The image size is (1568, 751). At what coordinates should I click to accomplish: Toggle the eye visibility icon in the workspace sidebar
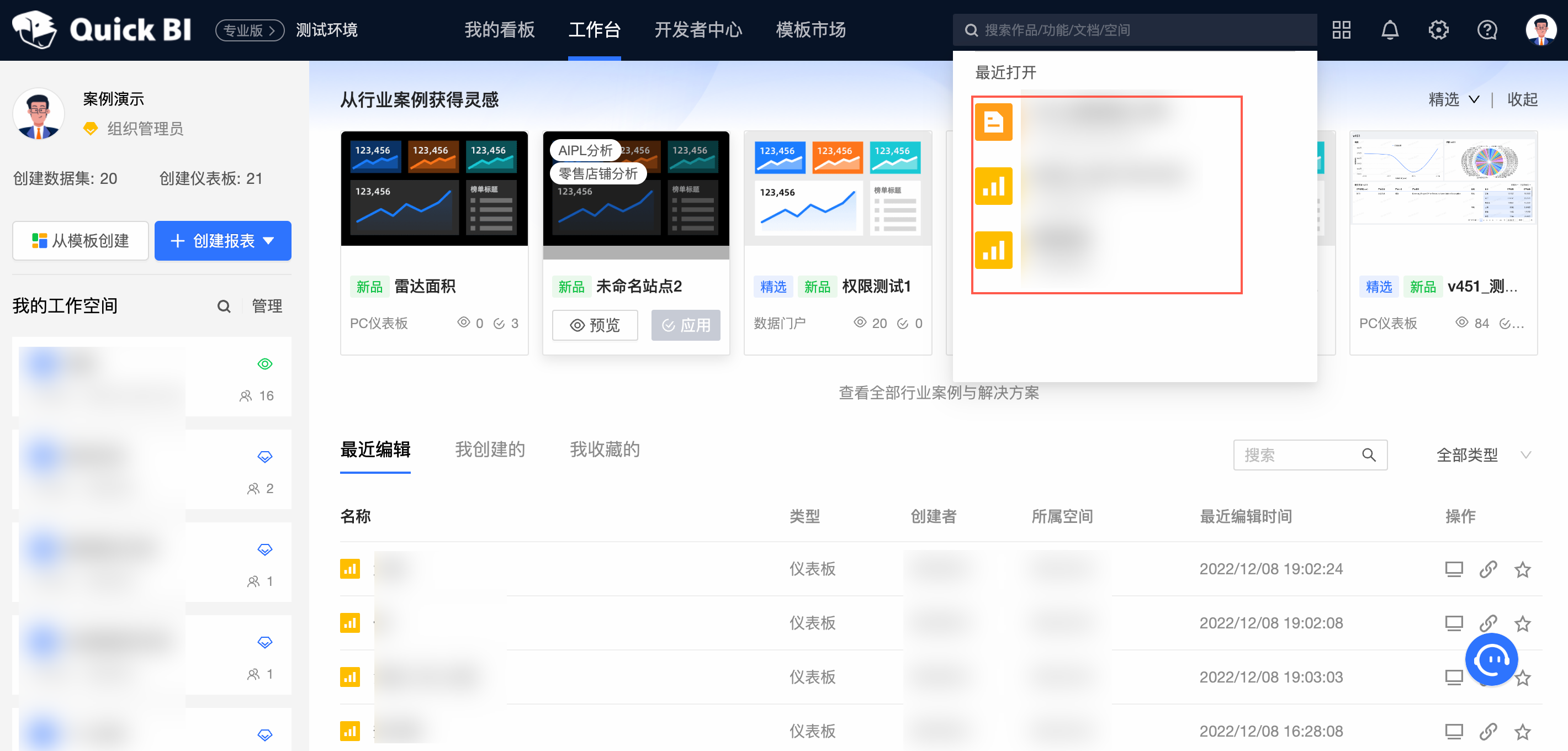[265, 363]
